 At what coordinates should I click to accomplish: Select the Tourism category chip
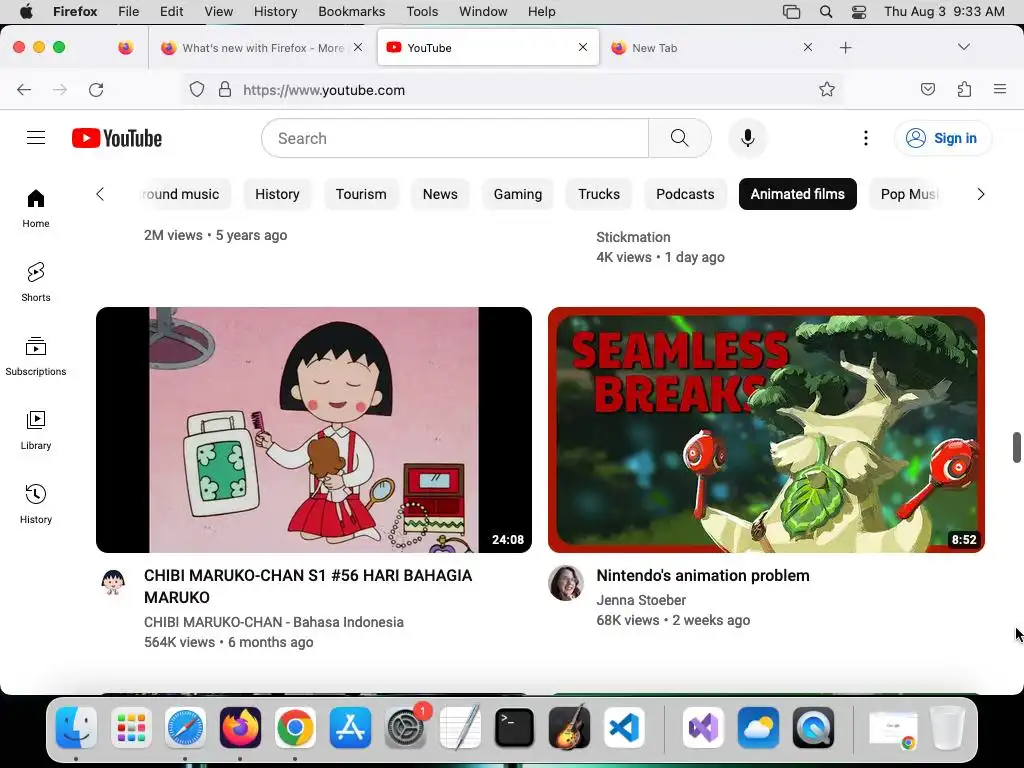361,194
